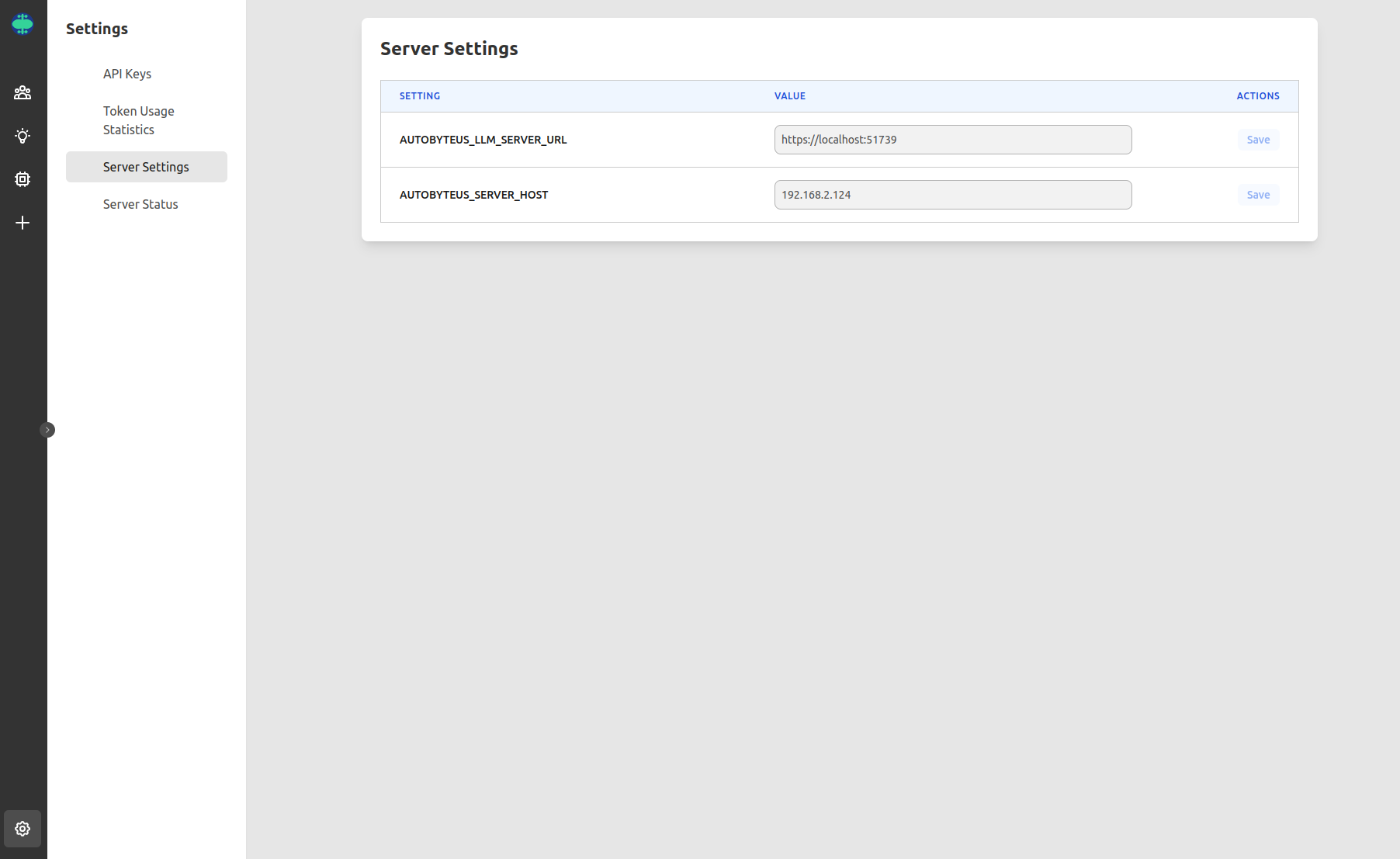This screenshot has width=1400, height=859.
Task: Click the SETTING column header
Action: tap(419, 96)
